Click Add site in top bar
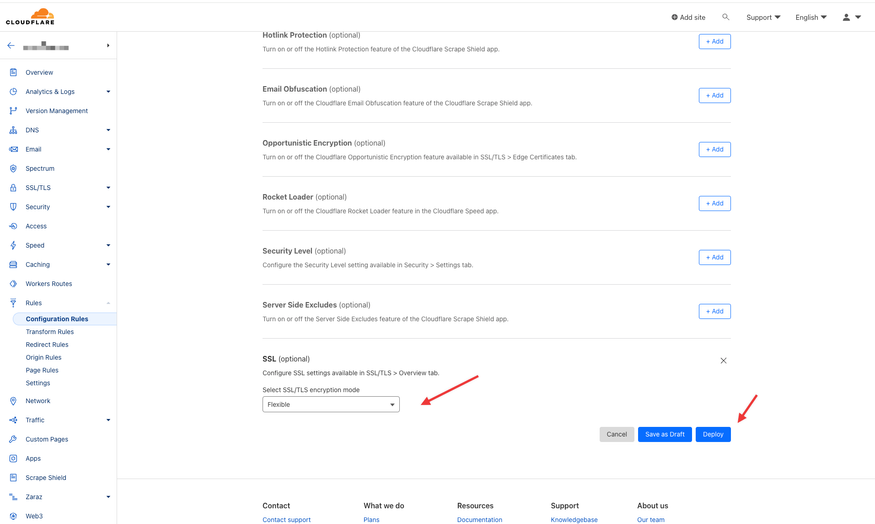Image resolution: width=875 pixels, height=524 pixels. pos(688,17)
